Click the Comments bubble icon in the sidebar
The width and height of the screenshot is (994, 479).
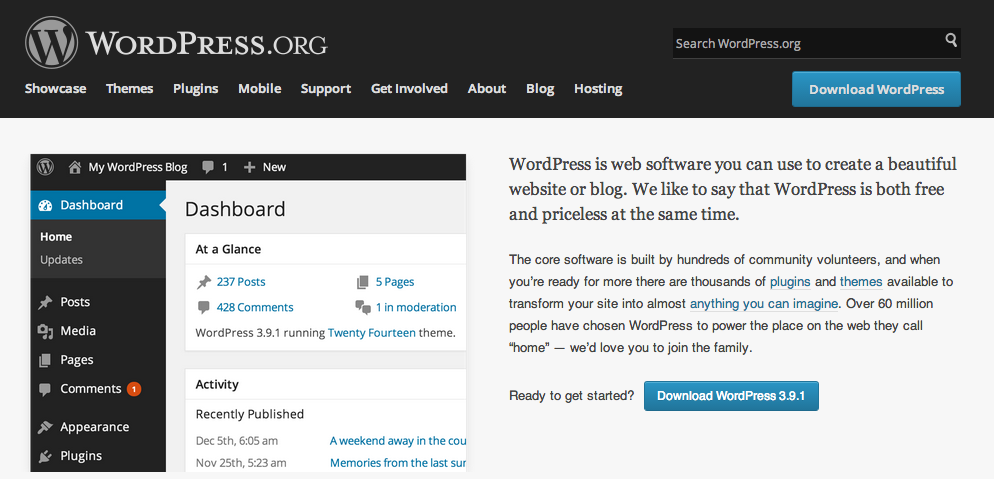point(45,389)
